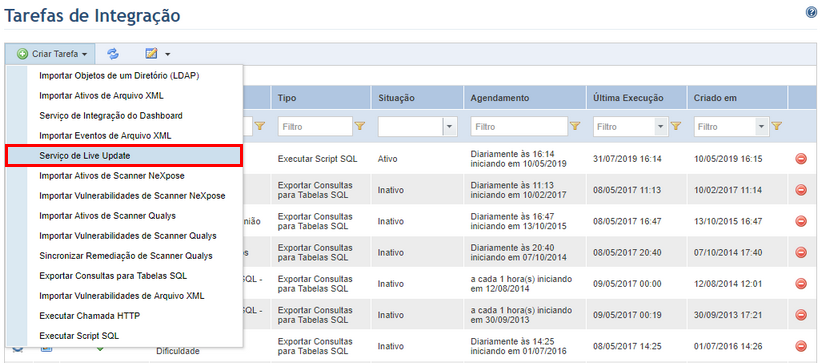Choose Exportar Consultas para Tabelas SQL menu item
This screenshot has width=822, height=363.
click(x=113, y=276)
